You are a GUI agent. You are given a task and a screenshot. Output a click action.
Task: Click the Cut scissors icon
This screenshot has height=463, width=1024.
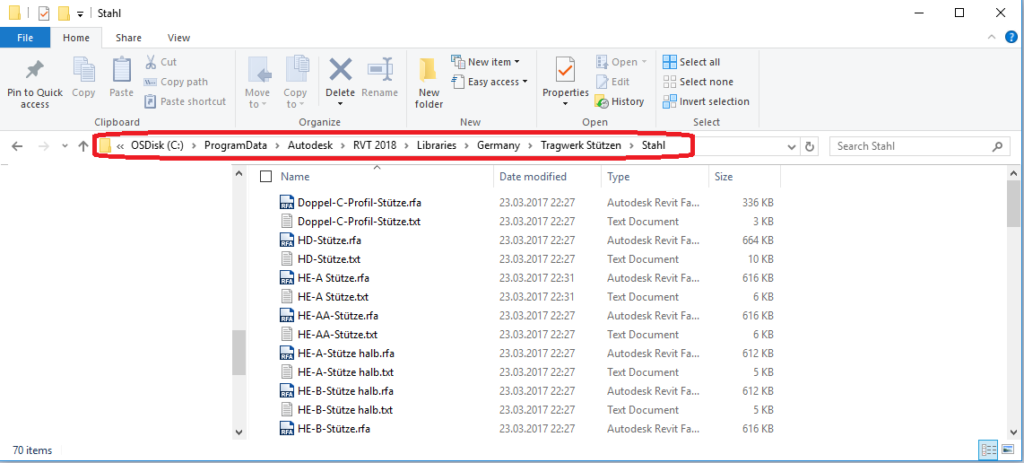(x=150, y=62)
